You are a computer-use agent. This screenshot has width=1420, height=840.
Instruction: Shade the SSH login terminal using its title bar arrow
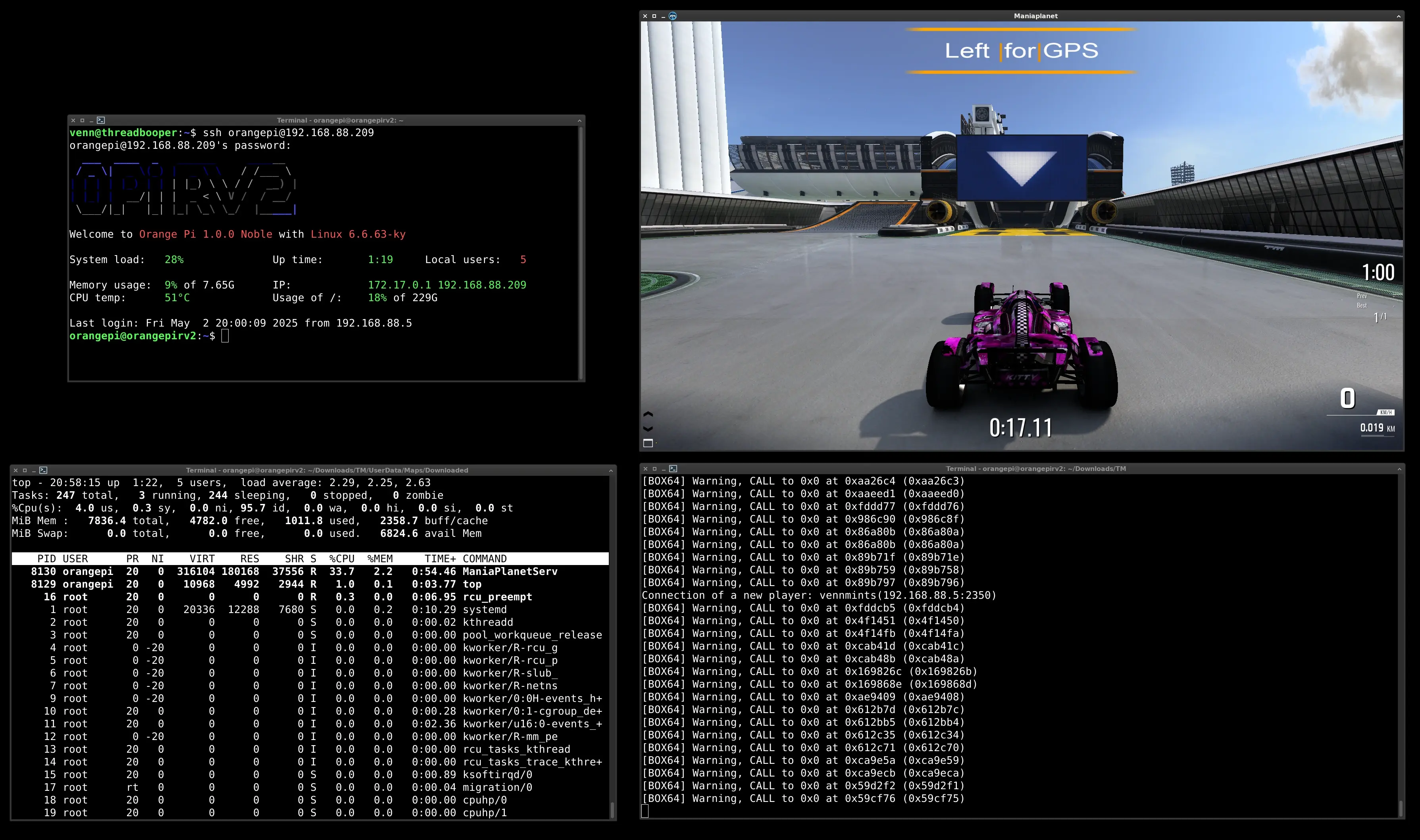click(579, 120)
